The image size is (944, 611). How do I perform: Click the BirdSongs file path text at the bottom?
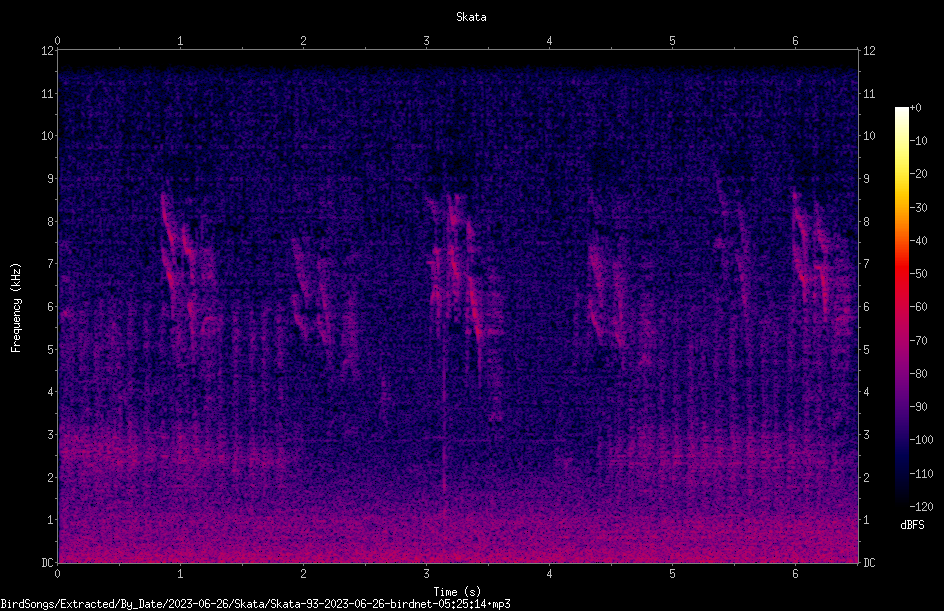255,604
